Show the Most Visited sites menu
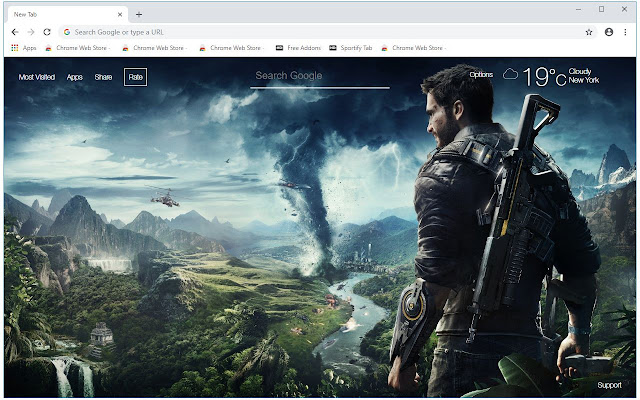 pyautogui.click(x=37, y=77)
